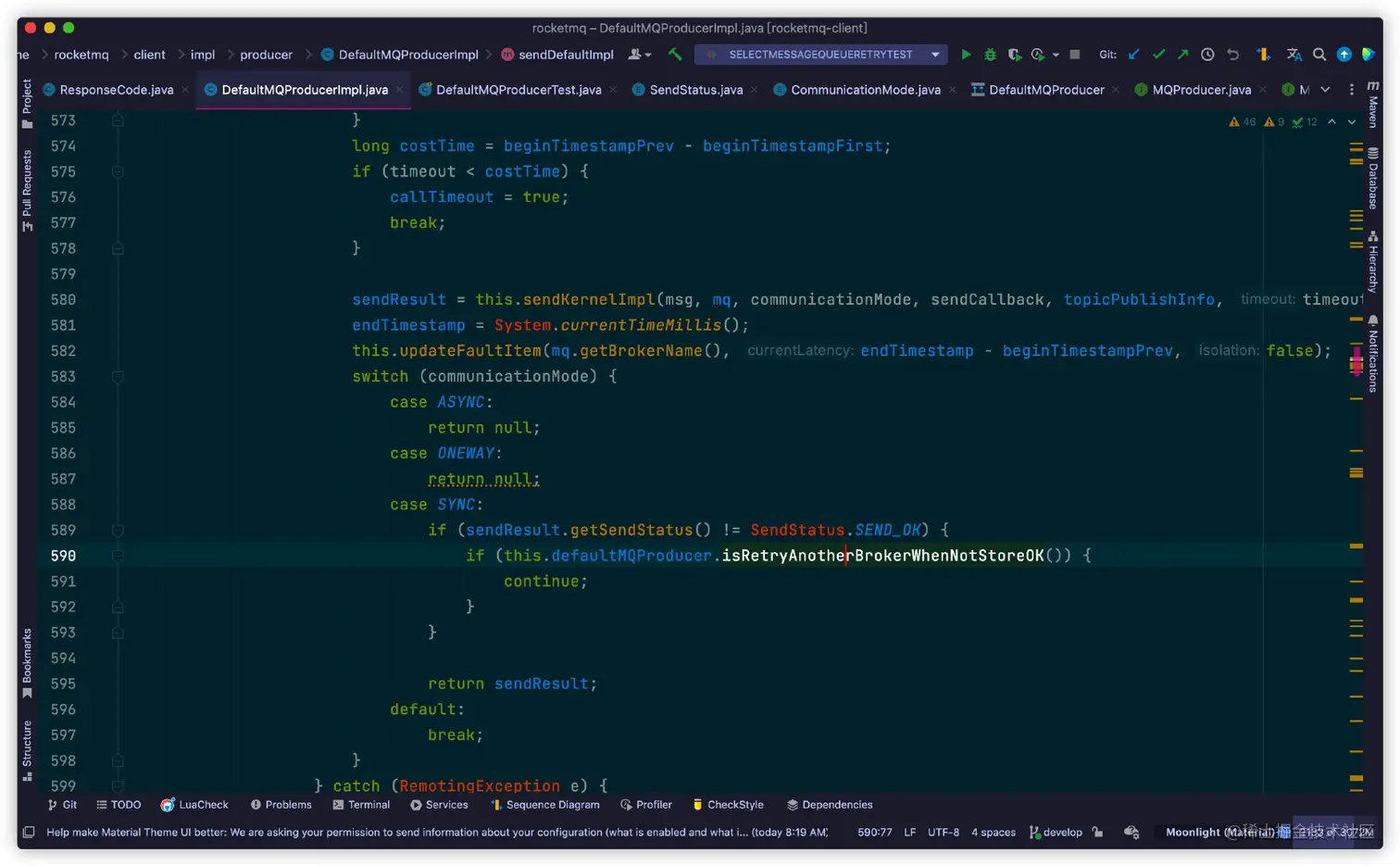Open the translate icon in toolbar
Image resolution: width=1400 pixels, height=866 pixels.
click(x=1294, y=55)
